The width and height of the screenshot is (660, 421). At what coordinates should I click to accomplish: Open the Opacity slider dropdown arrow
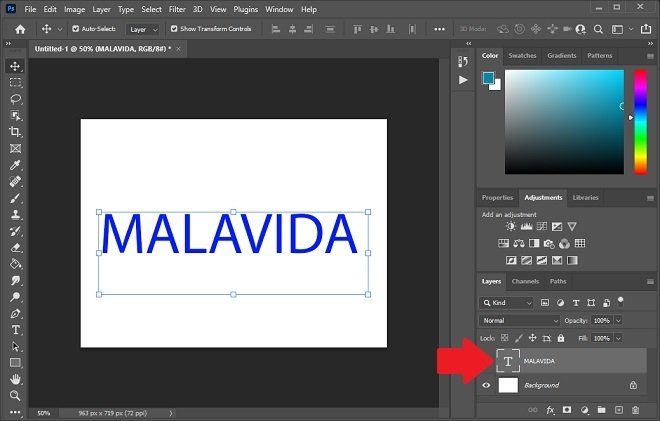618,321
